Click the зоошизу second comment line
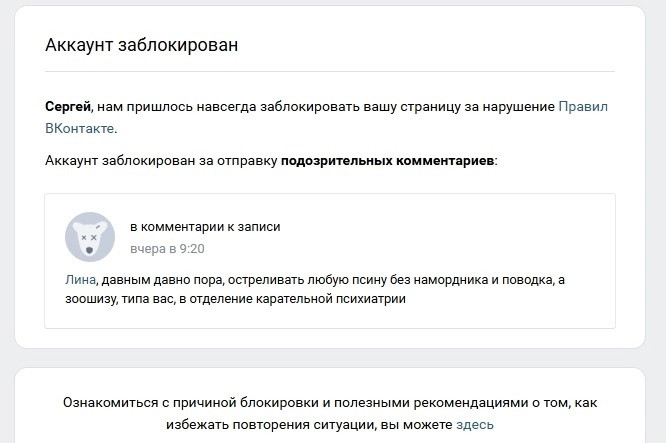Viewport: 666px width, 443px height. [235, 299]
